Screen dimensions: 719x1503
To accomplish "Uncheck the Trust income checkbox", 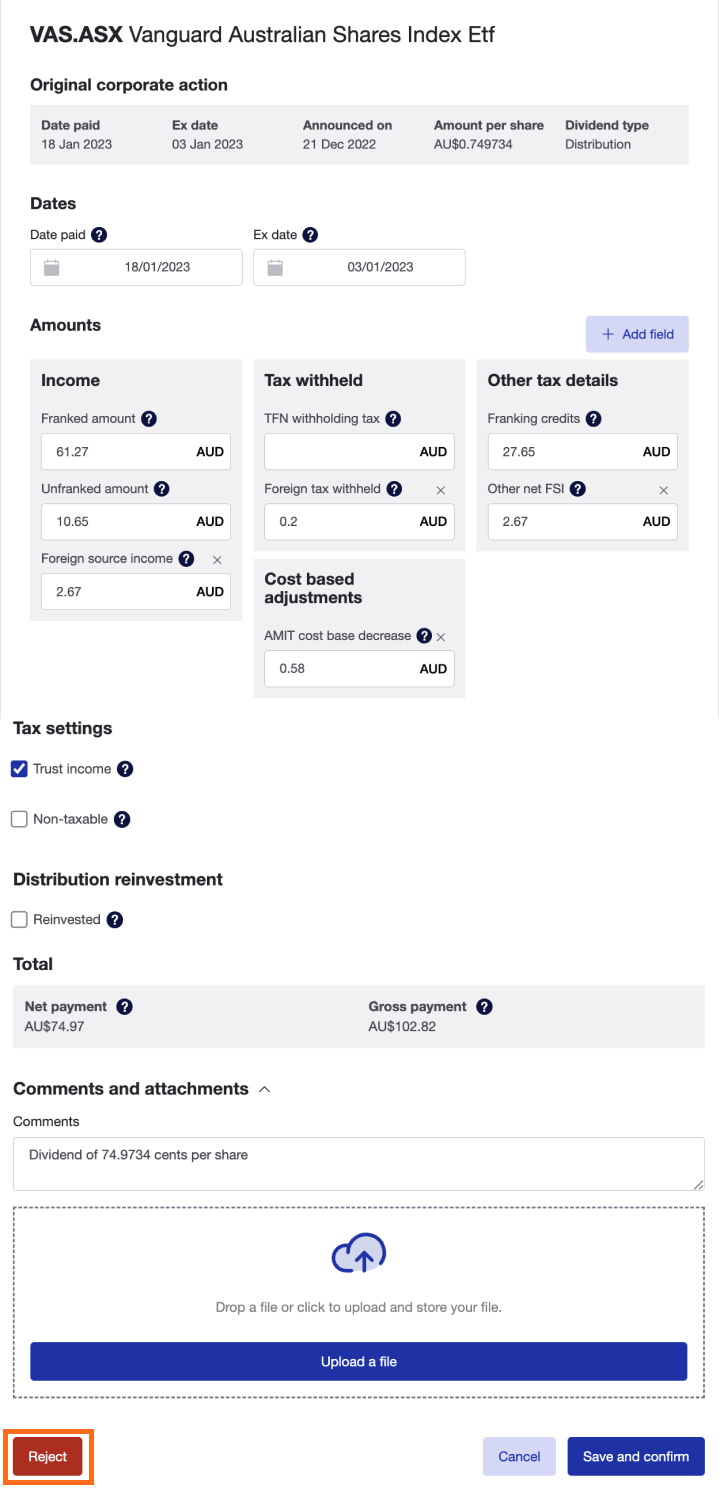I will tap(19, 769).
